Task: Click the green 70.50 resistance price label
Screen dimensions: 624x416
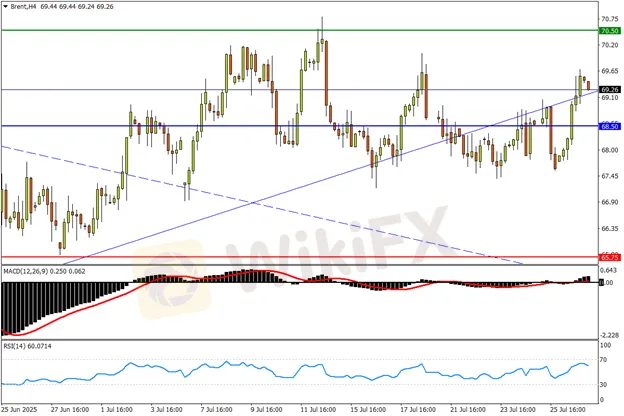Action: pyautogui.click(x=610, y=31)
